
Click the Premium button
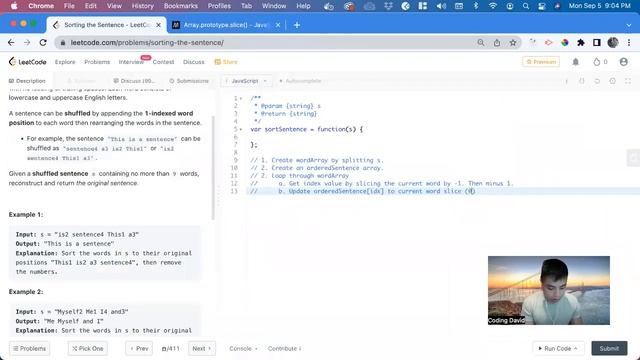tap(541, 62)
